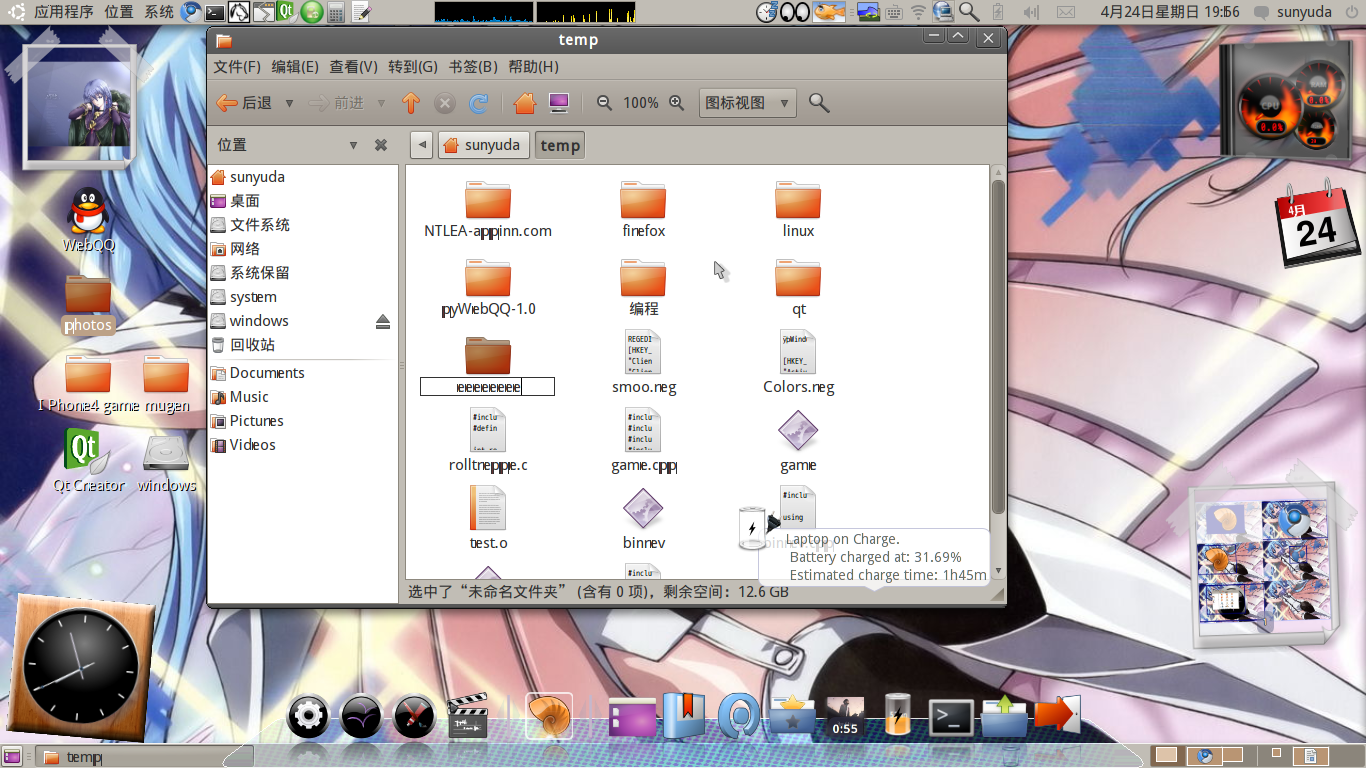Click the reload circular arrow icon
1366x768 pixels.
[x=479, y=103]
